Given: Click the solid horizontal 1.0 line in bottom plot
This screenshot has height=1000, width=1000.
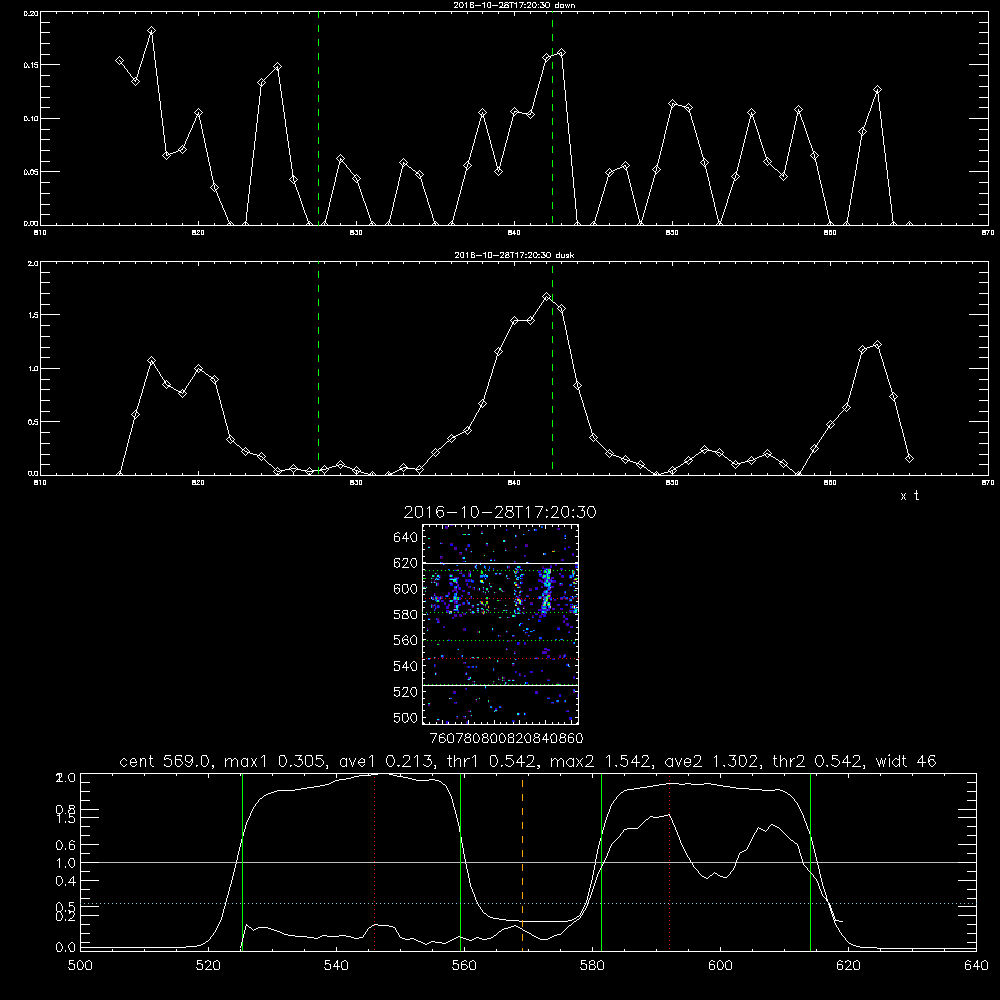Looking at the screenshot, I should tap(528, 862).
